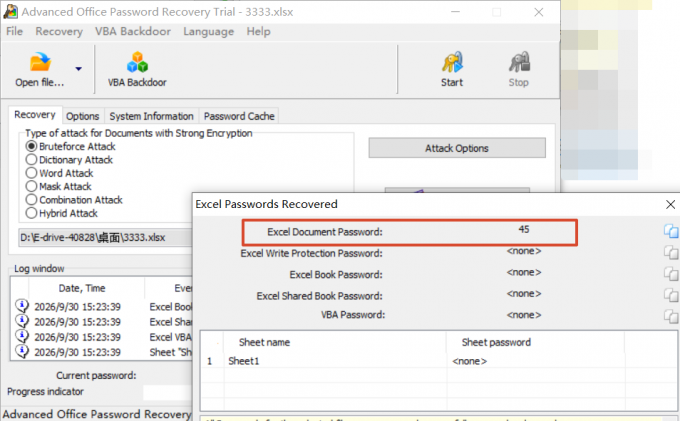The height and width of the screenshot is (421, 680).
Task: Click the Excel Write Protection Password <none> value
Action: (x=524, y=251)
